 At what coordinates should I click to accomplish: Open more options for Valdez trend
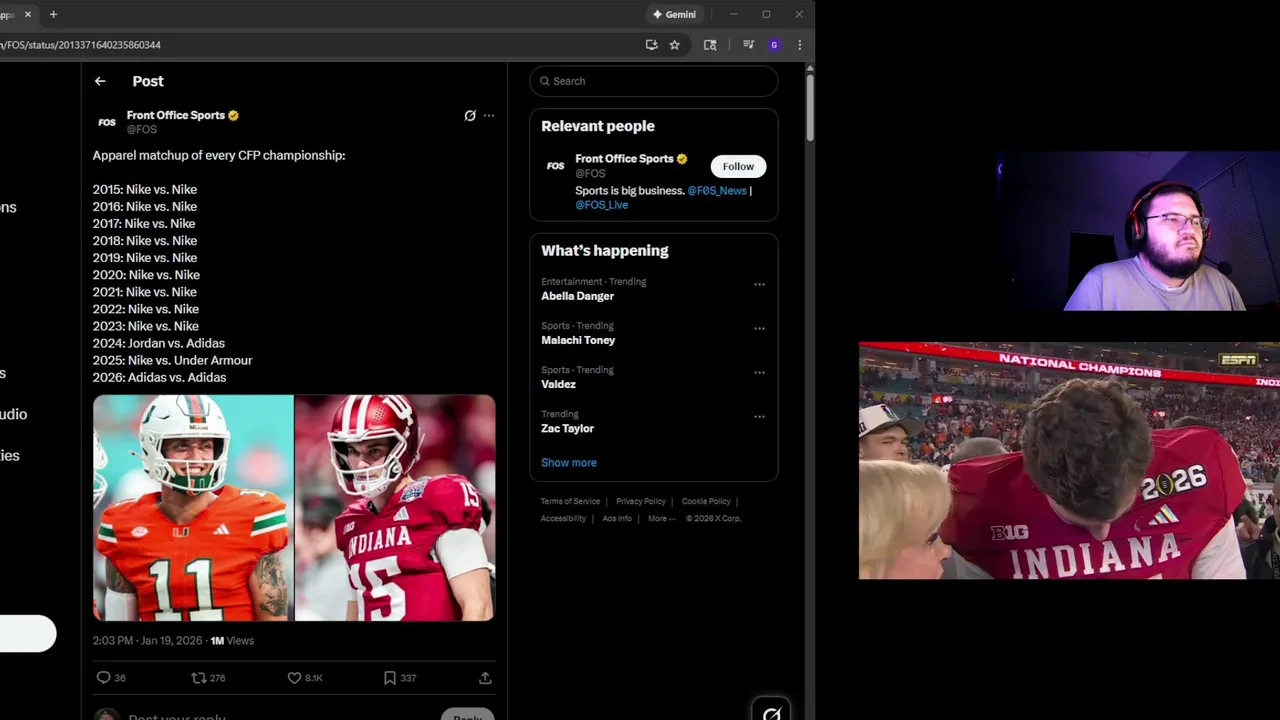click(759, 372)
